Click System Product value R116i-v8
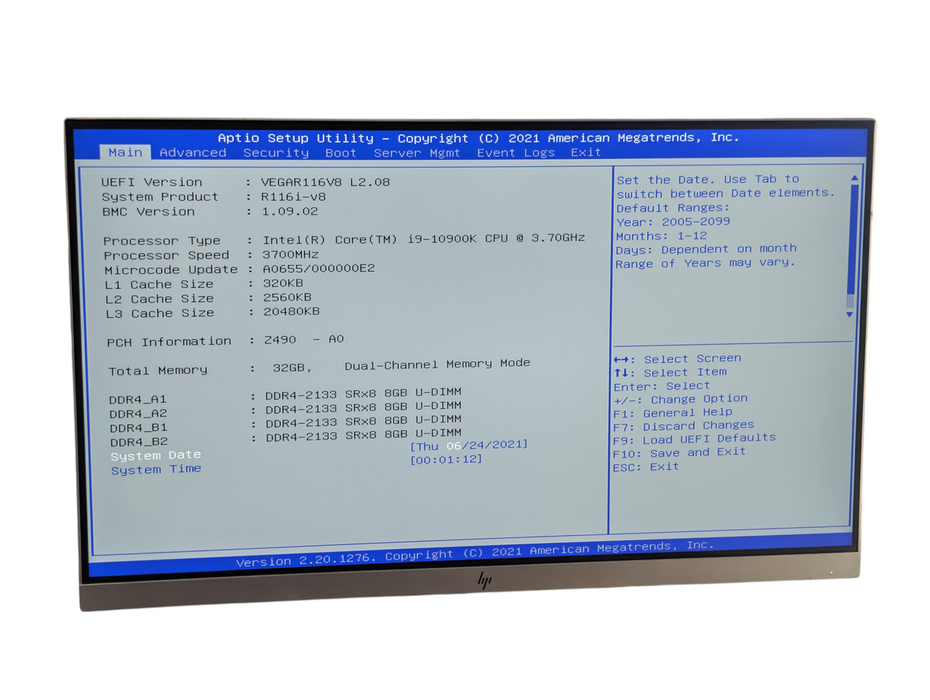The width and height of the screenshot is (930, 700). tap(294, 196)
